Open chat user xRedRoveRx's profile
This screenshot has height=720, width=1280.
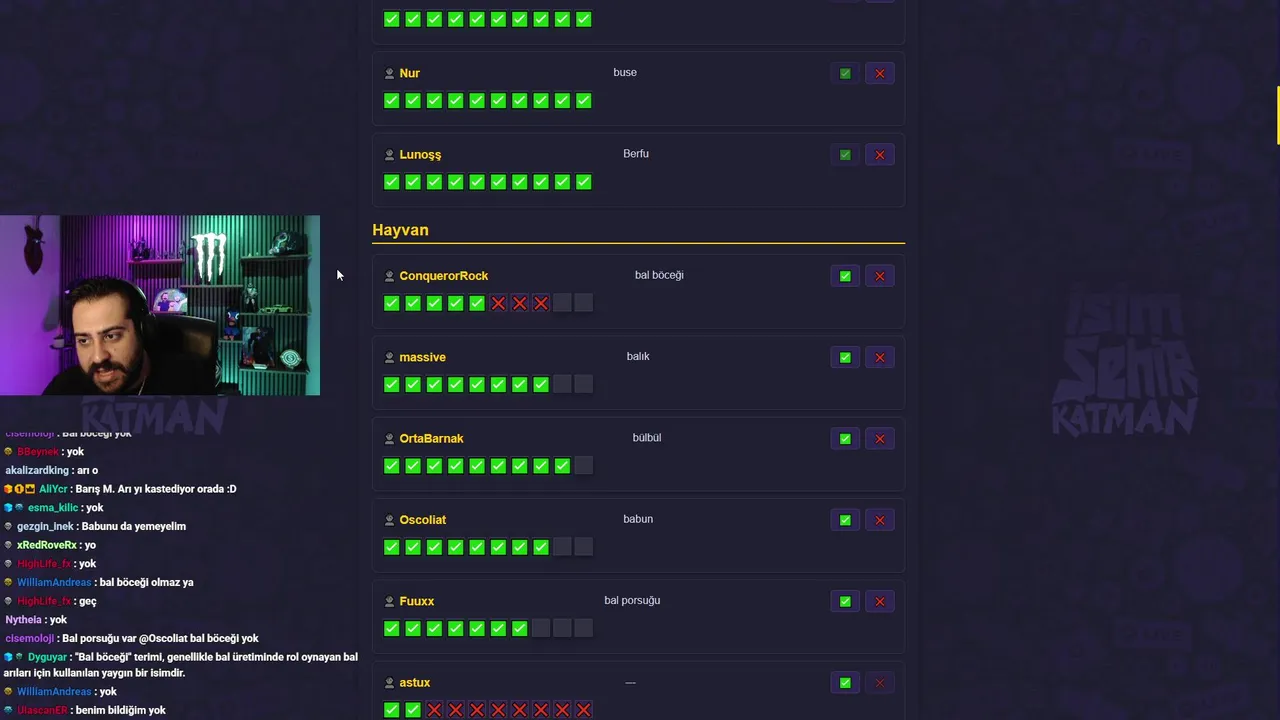pyautogui.click(x=47, y=545)
